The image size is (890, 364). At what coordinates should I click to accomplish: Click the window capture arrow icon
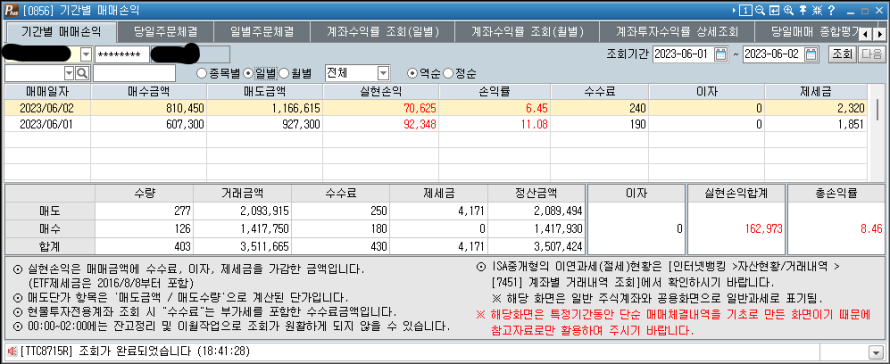pyautogui.click(x=774, y=10)
